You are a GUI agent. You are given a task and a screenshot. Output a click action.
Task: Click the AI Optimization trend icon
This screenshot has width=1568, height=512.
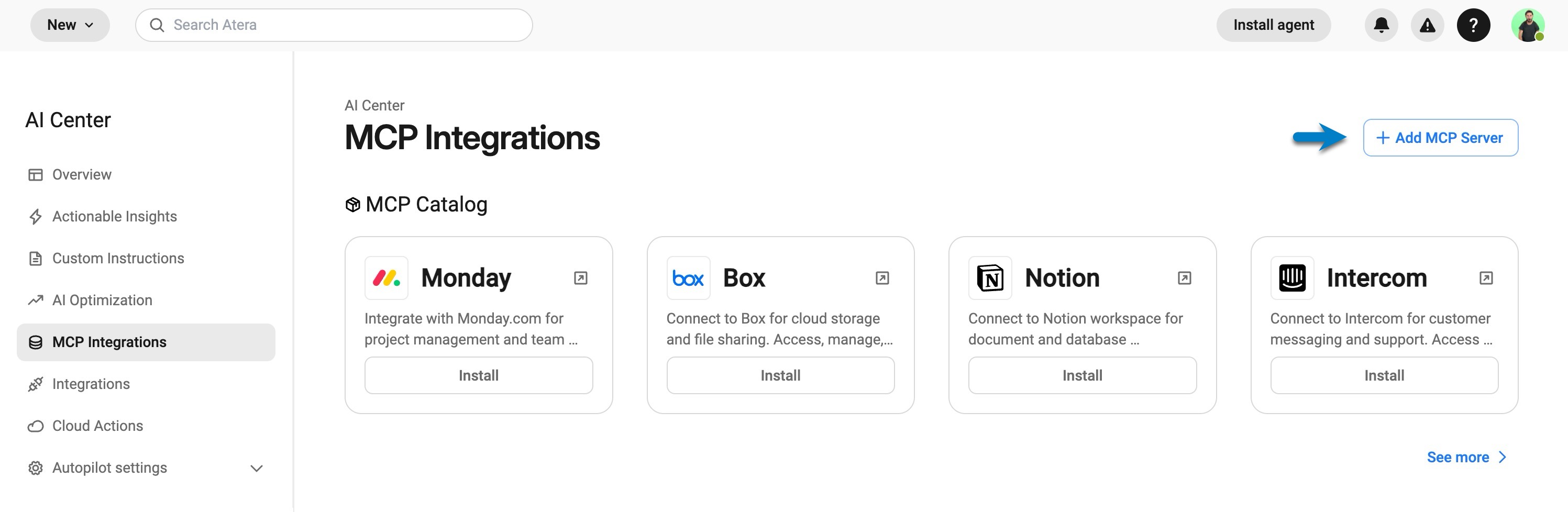pos(35,300)
